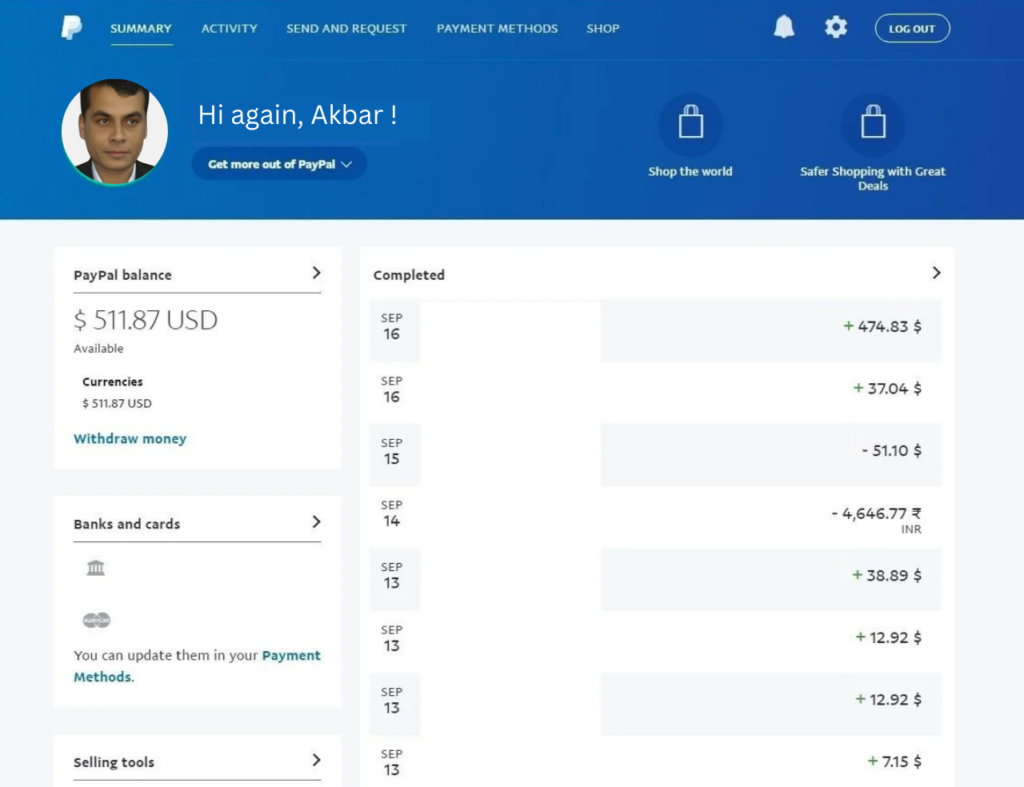This screenshot has height=787, width=1024.
Task: Select the Mastercard card icon
Action: tap(97, 620)
